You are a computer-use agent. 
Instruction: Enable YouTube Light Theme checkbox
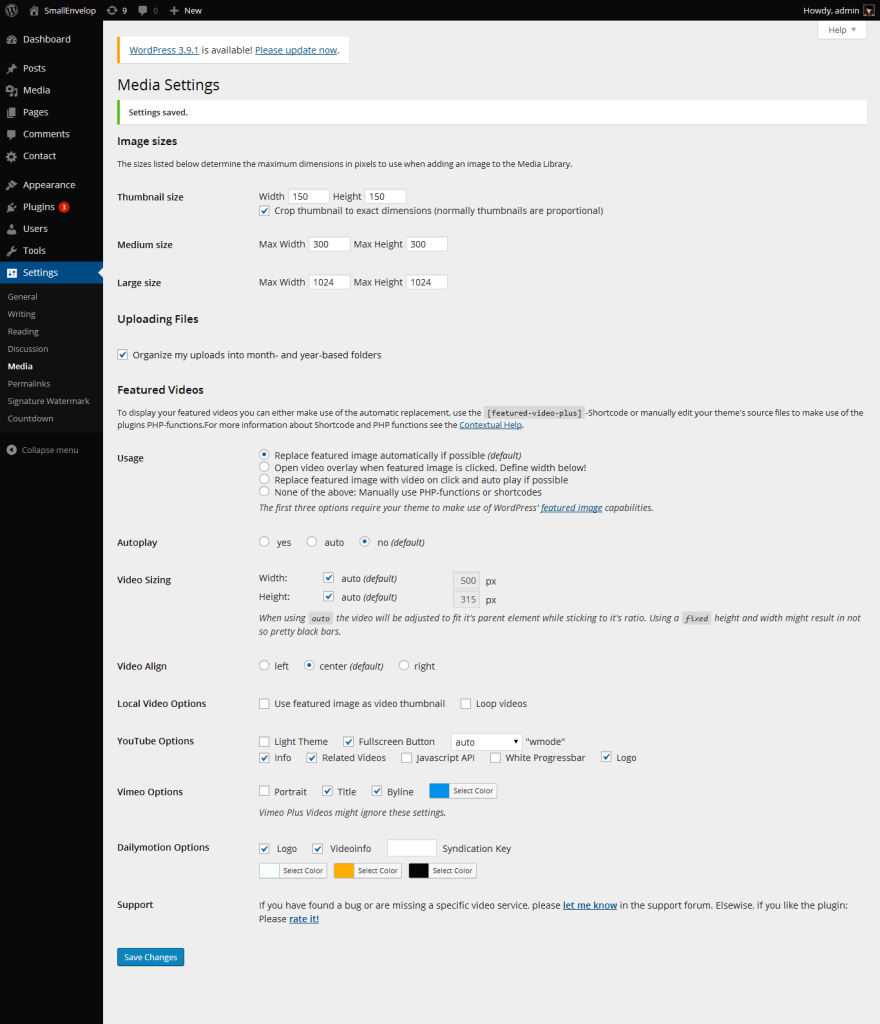(x=264, y=741)
